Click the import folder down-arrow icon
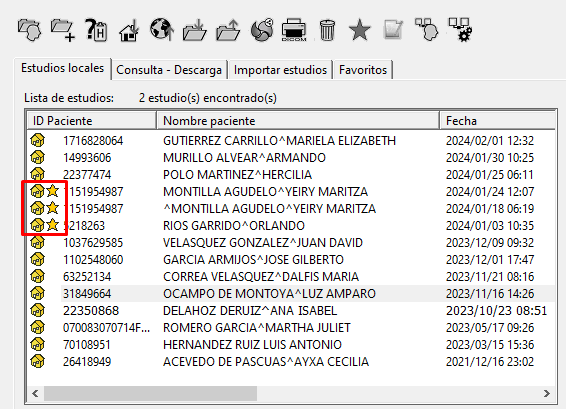 tap(195, 30)
